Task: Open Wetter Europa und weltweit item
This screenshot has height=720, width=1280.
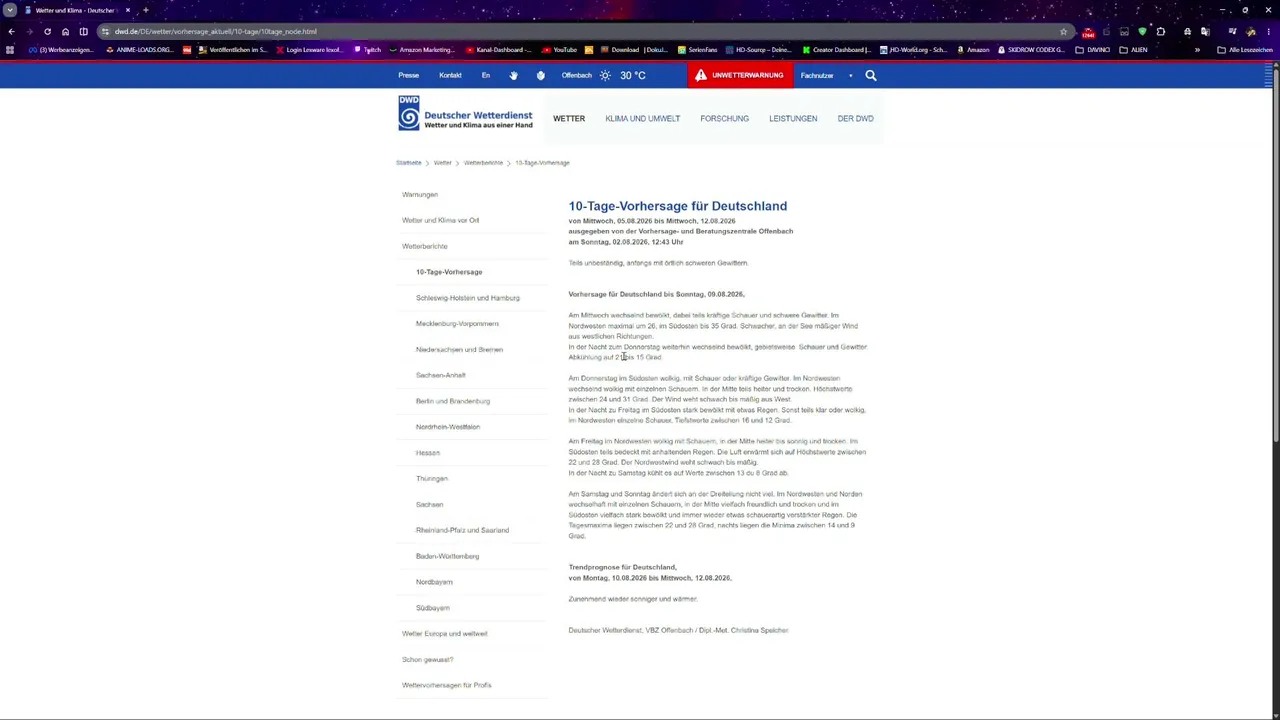Action: tap(445, 633)
